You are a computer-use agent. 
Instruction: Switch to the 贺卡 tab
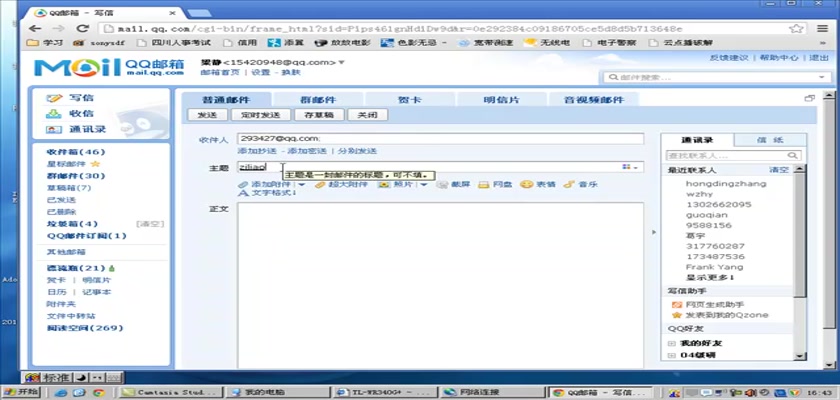click(410, 100)
